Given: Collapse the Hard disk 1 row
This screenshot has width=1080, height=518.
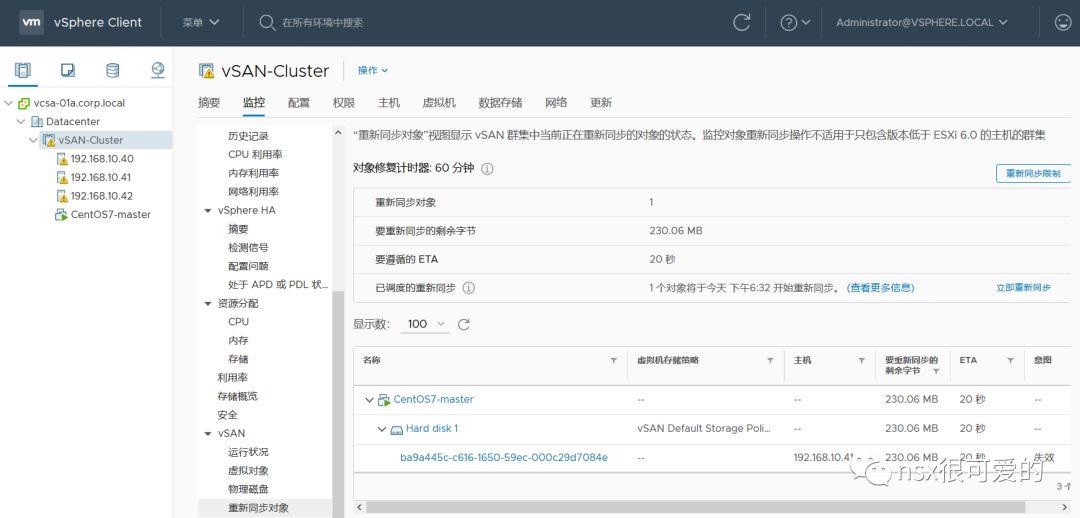Looking at the screenshot, I should point(382,429).
